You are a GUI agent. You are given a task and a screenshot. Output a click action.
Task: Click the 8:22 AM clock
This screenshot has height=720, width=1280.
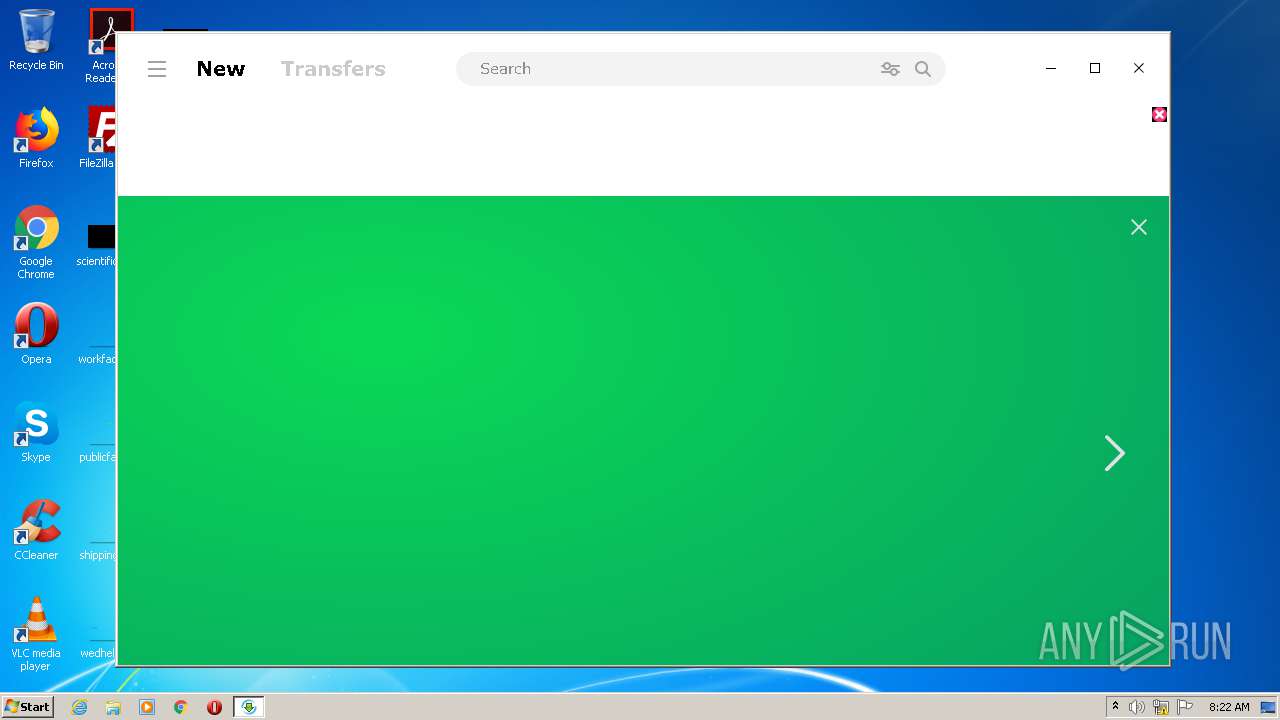(x=1229, y=707)
